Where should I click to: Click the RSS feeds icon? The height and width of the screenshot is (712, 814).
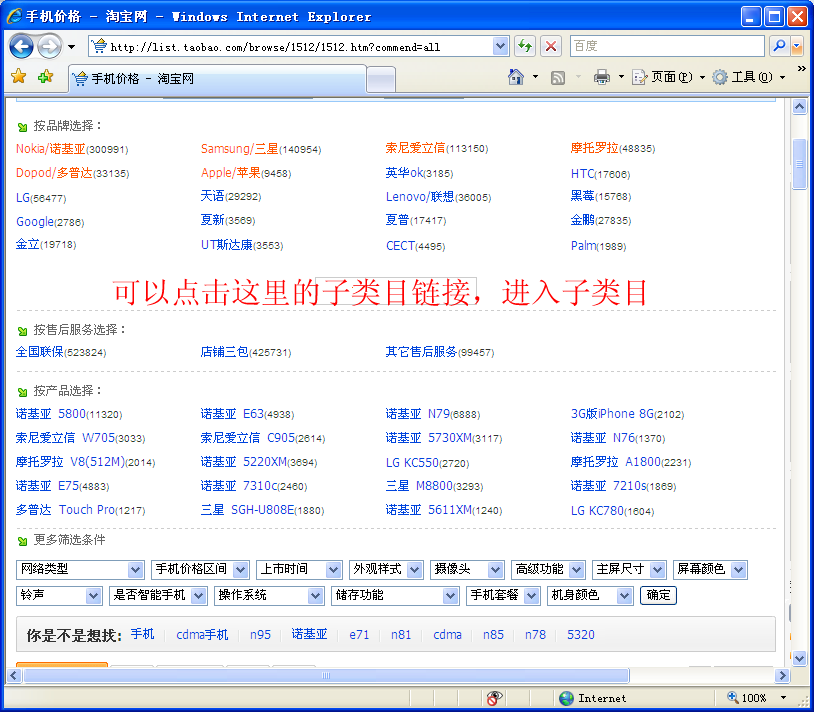point(558,77)
